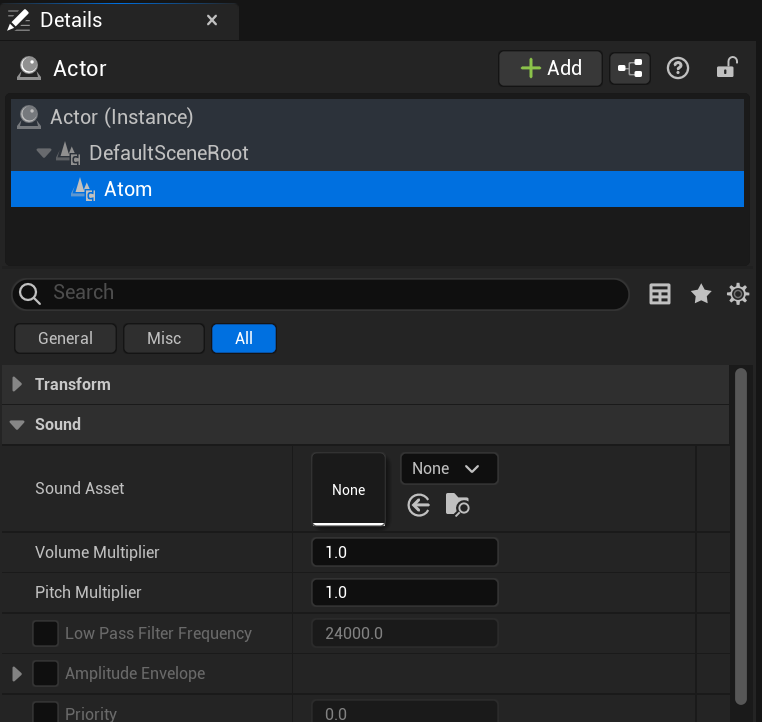The height and width of the screenshot is (722, 762).
Task: Toggle the Details panel lock icon
Action: (x=727, y=68)
